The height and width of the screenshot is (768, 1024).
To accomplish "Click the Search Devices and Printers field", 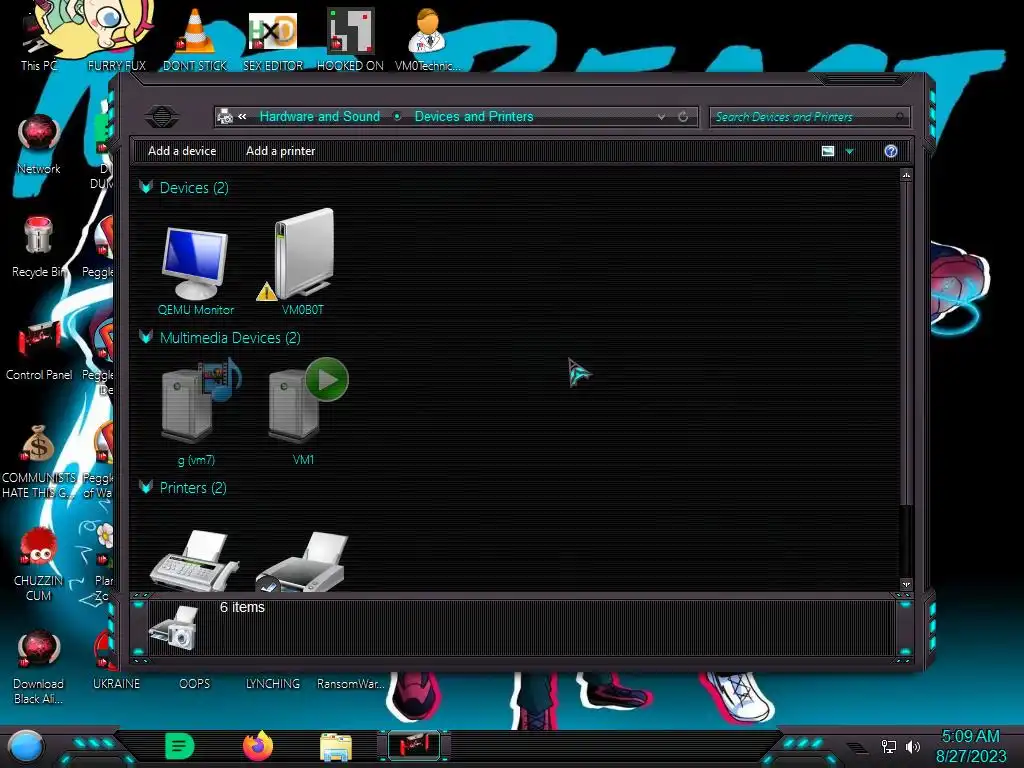I will pos(808,117).
